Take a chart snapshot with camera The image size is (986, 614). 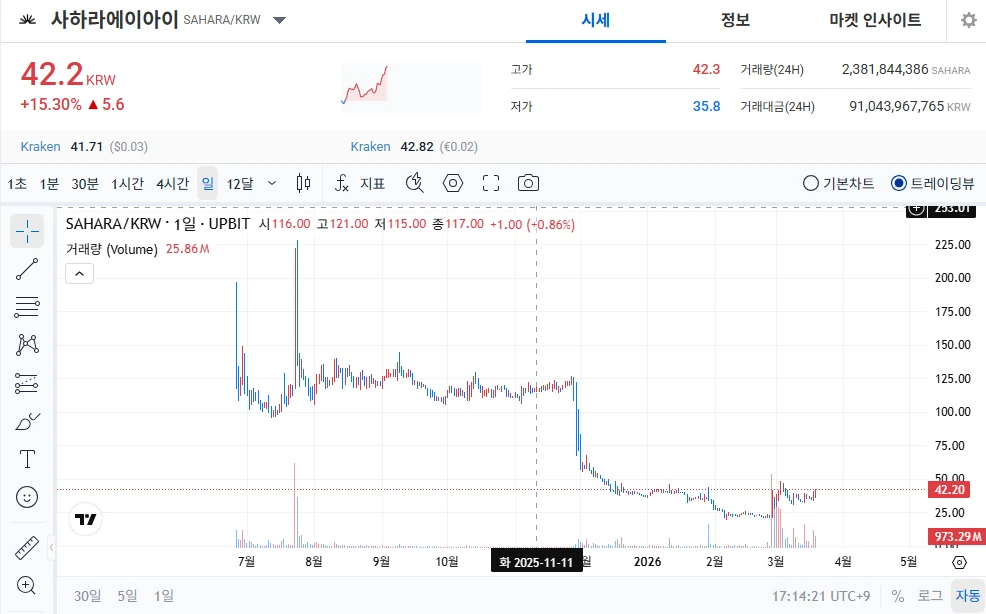[x=528, y=183]
